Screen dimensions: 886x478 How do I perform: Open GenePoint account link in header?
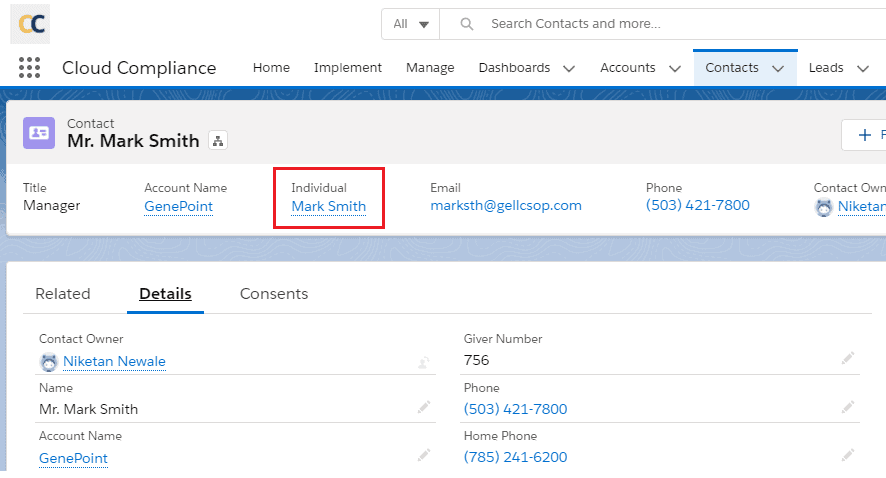[178, 207]
